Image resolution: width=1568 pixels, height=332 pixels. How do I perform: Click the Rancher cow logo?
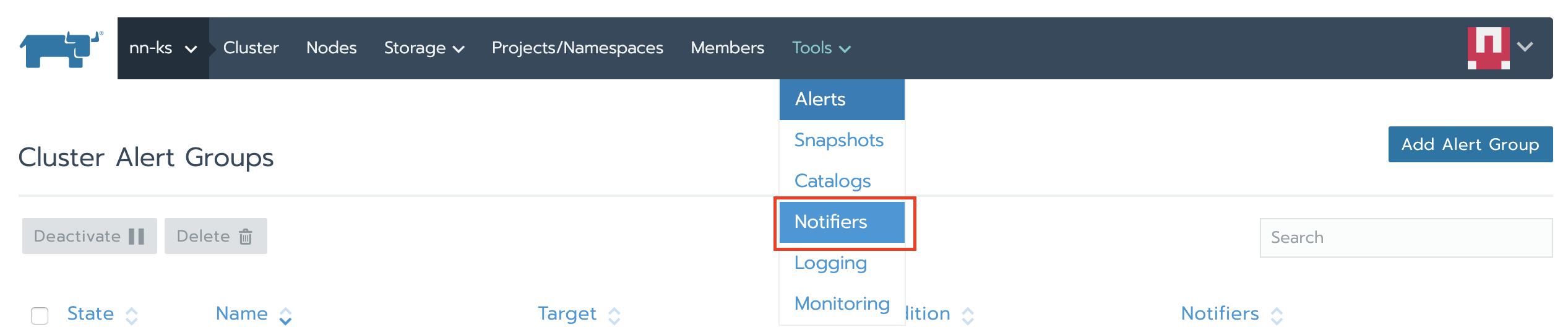click(x=61, y=49)
